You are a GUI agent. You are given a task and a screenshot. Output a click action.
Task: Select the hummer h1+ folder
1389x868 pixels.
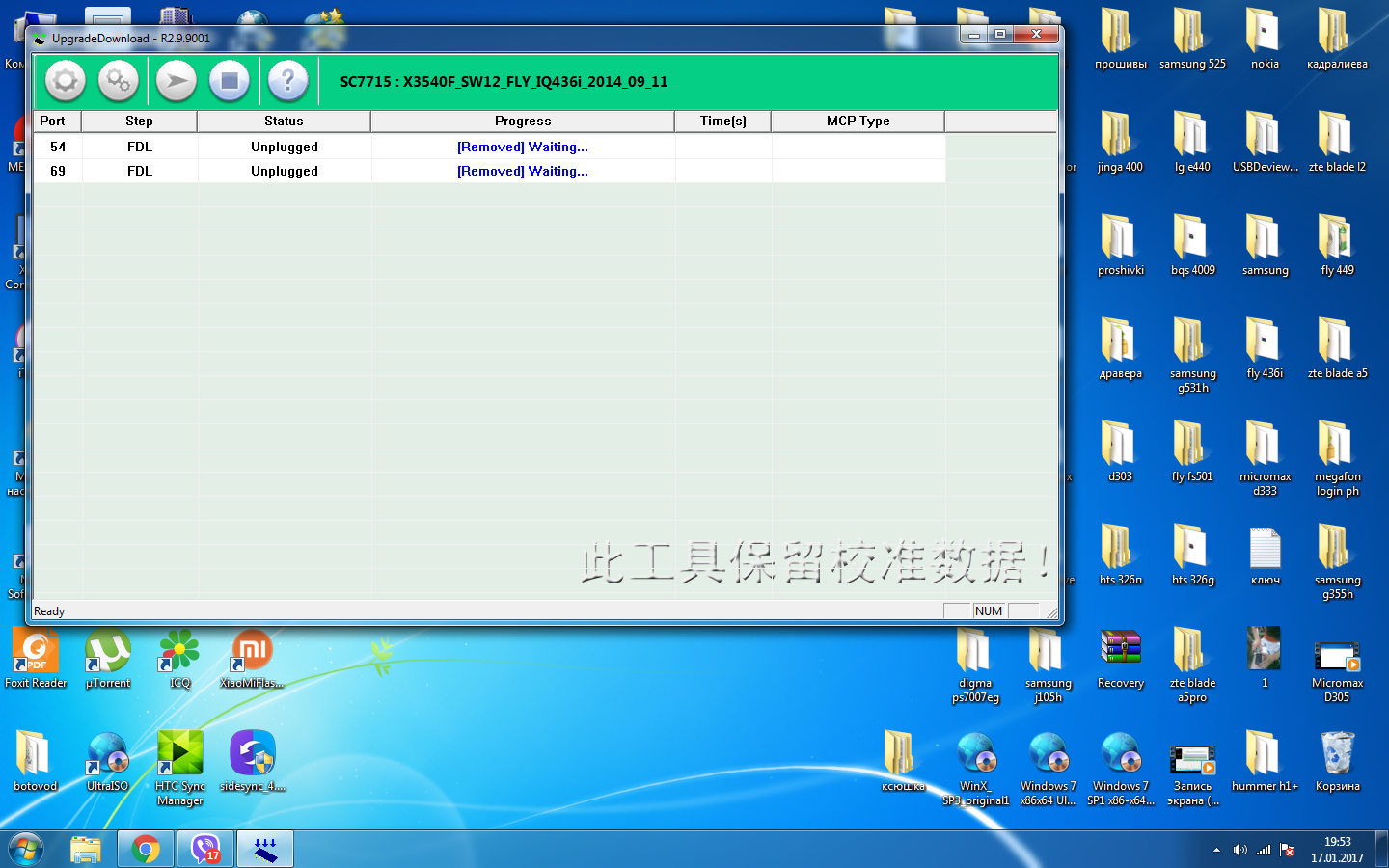tap(1265, 762)
